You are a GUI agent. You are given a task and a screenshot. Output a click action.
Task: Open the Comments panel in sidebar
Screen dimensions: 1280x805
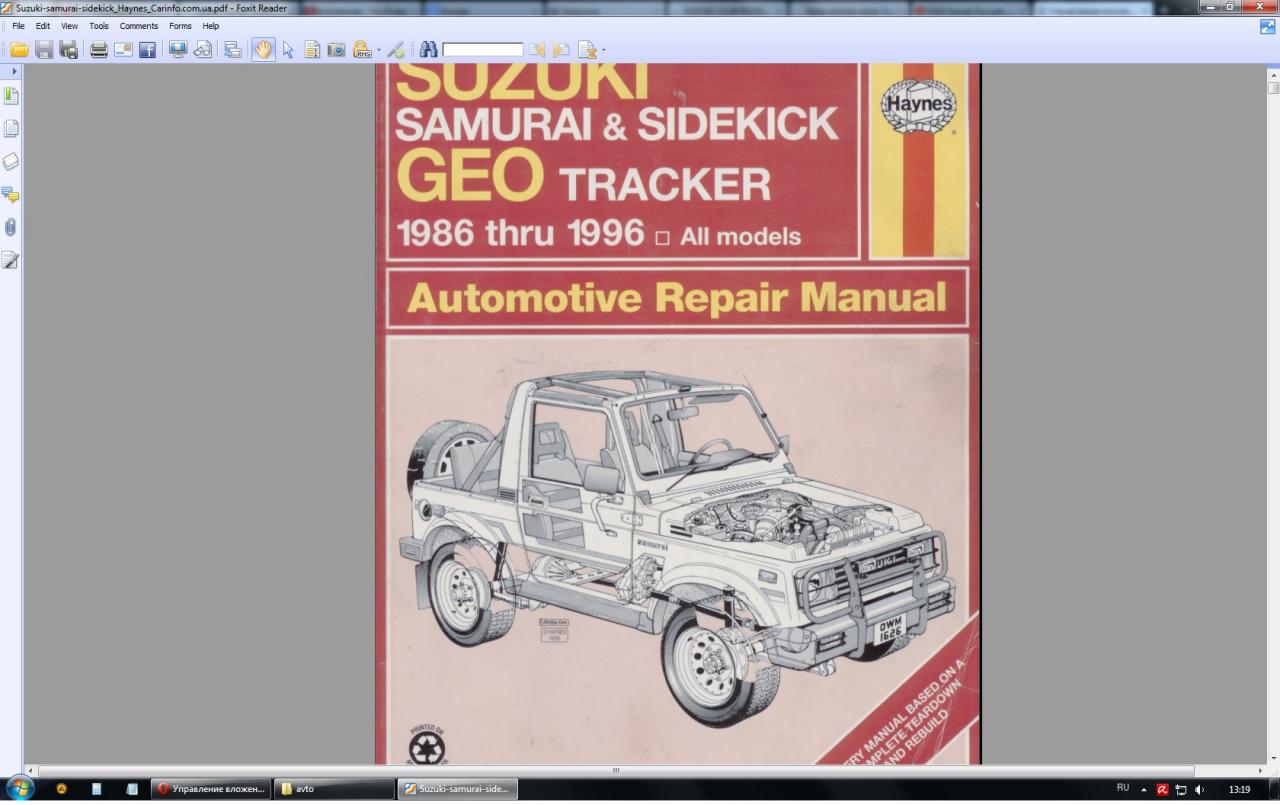point(11,194)
